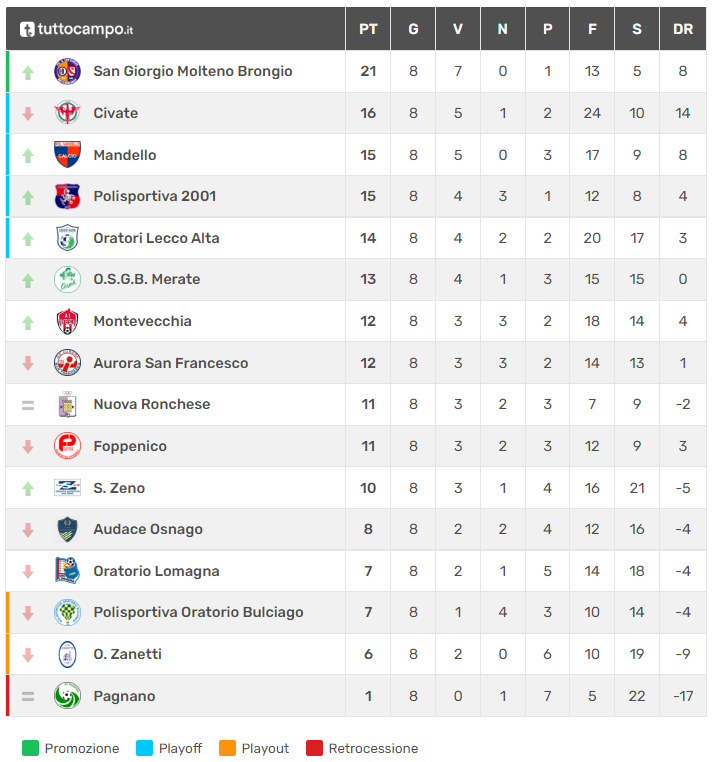Screen dimensions: 713x762
Task: Click the Montevecchia team crest
Action: [67, 321]
